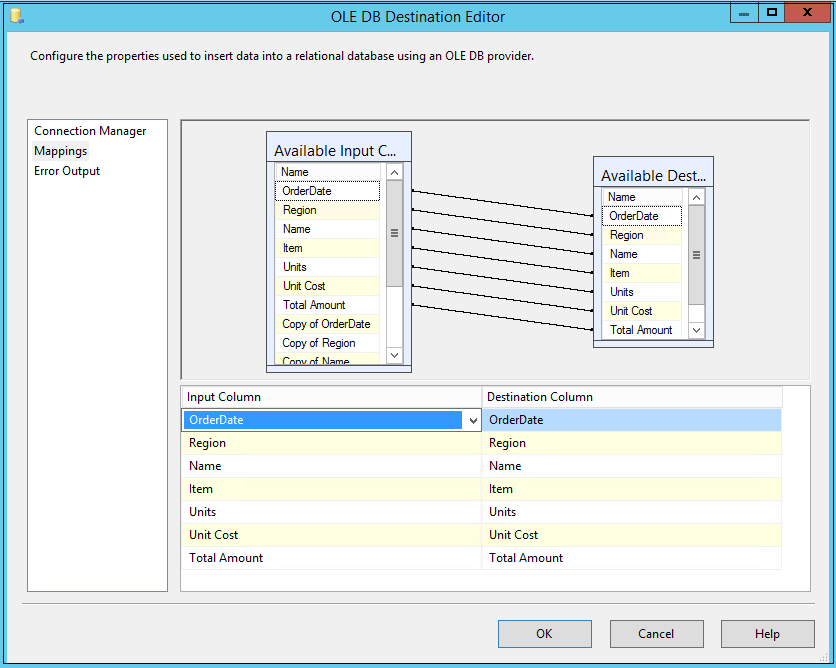The height and width of the screenshot is (668, 836).
Task: Select Region in Available Destination Columns list
Action: point(642,235)
